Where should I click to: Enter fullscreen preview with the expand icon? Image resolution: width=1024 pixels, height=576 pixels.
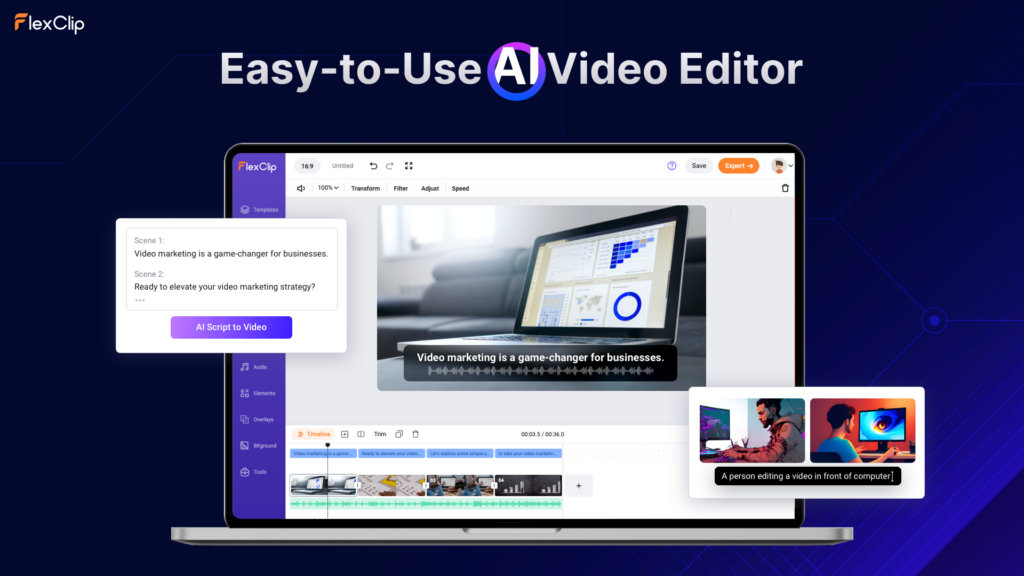point(408,166)
